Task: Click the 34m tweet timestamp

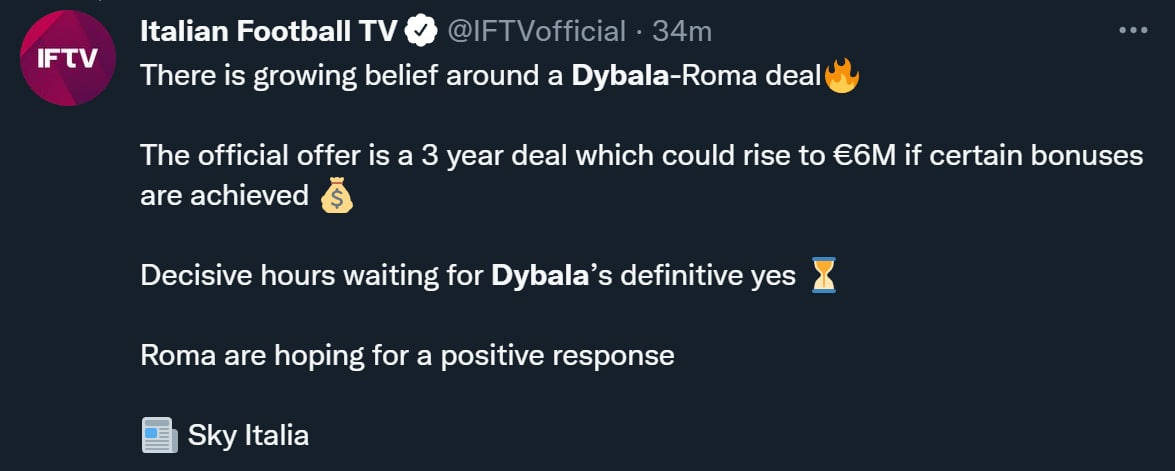Action: coord(682,32)
